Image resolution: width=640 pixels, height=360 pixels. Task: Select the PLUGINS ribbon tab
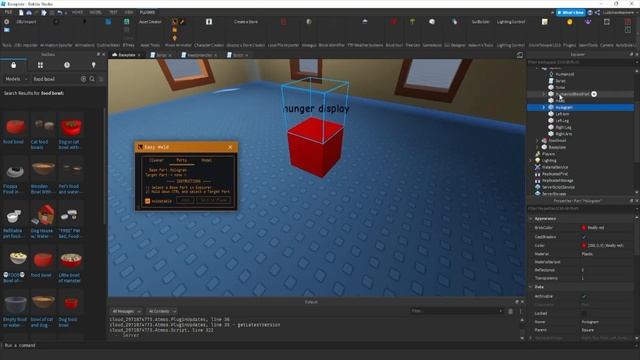tap(147, 13)
